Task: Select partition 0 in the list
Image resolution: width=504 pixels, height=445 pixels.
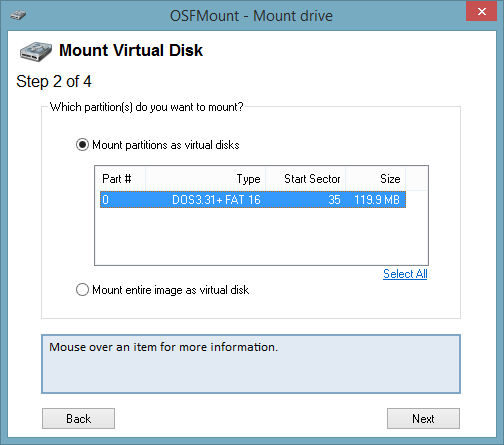Action: (x=253, y=199)
